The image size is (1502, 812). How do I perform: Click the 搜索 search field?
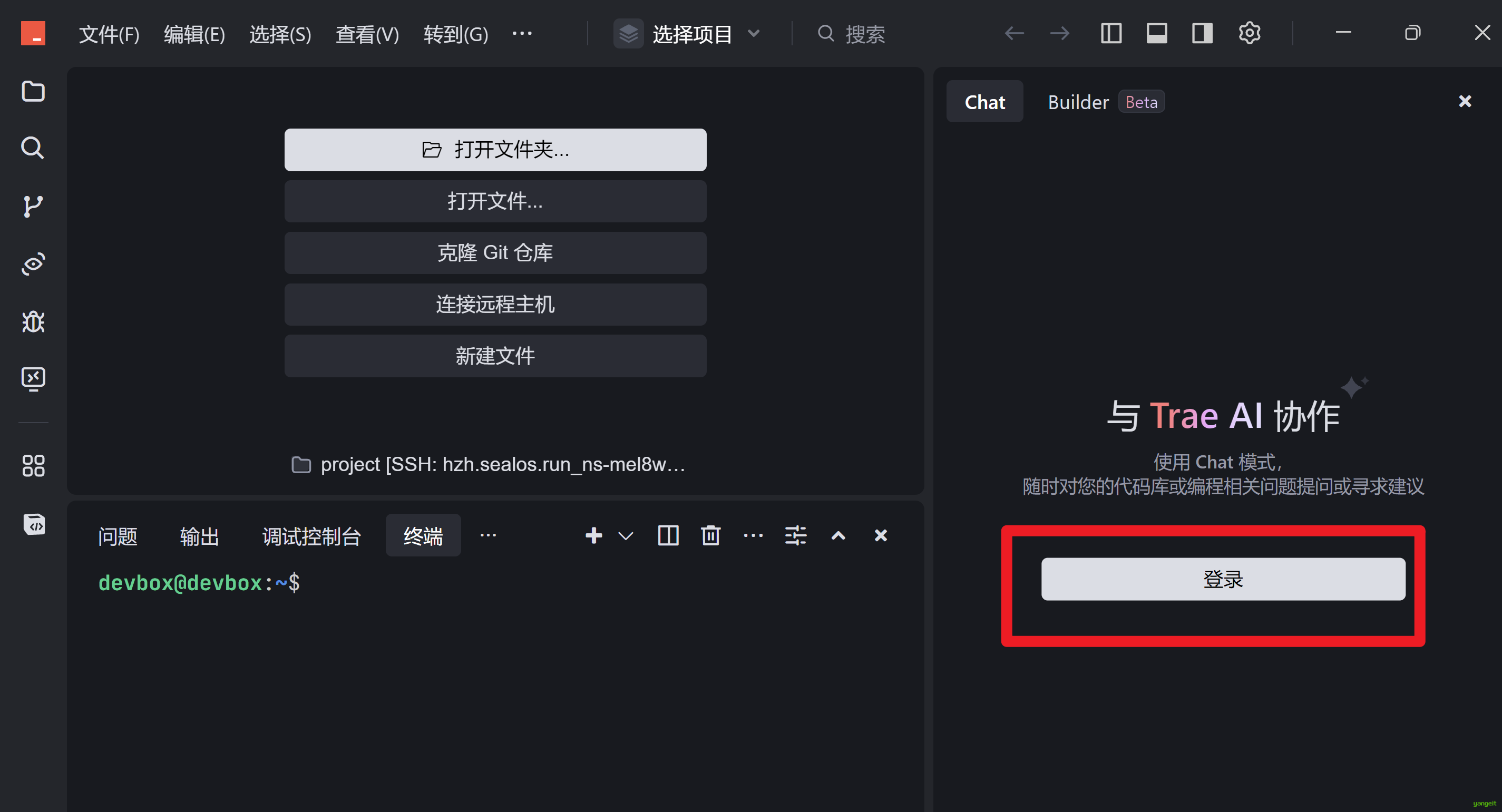coord(865,34)
